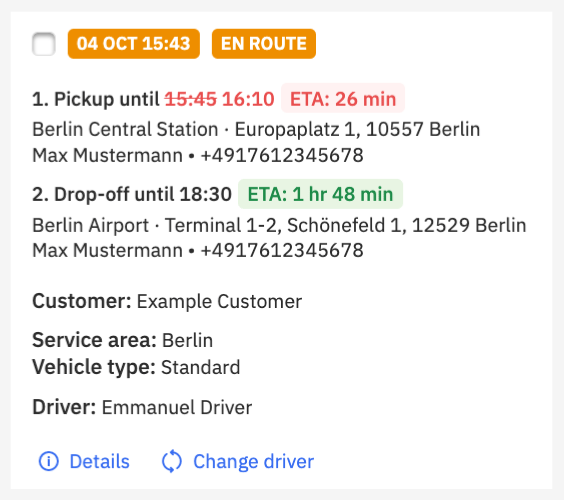Click the Drop-off until 18:30 heading

click(x=132, y=194)
